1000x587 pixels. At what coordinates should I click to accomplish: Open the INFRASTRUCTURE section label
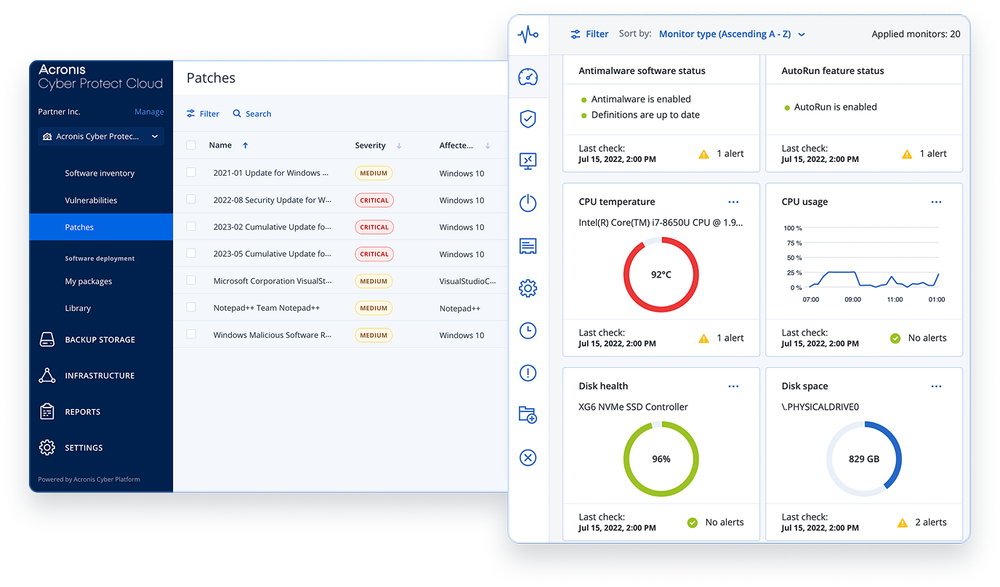(99, 376)
